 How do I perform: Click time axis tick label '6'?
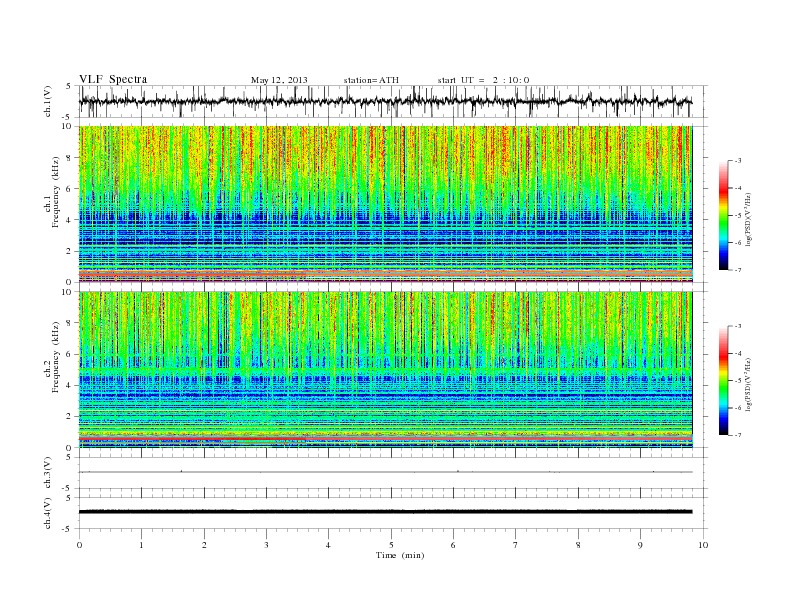click(453, 545)
